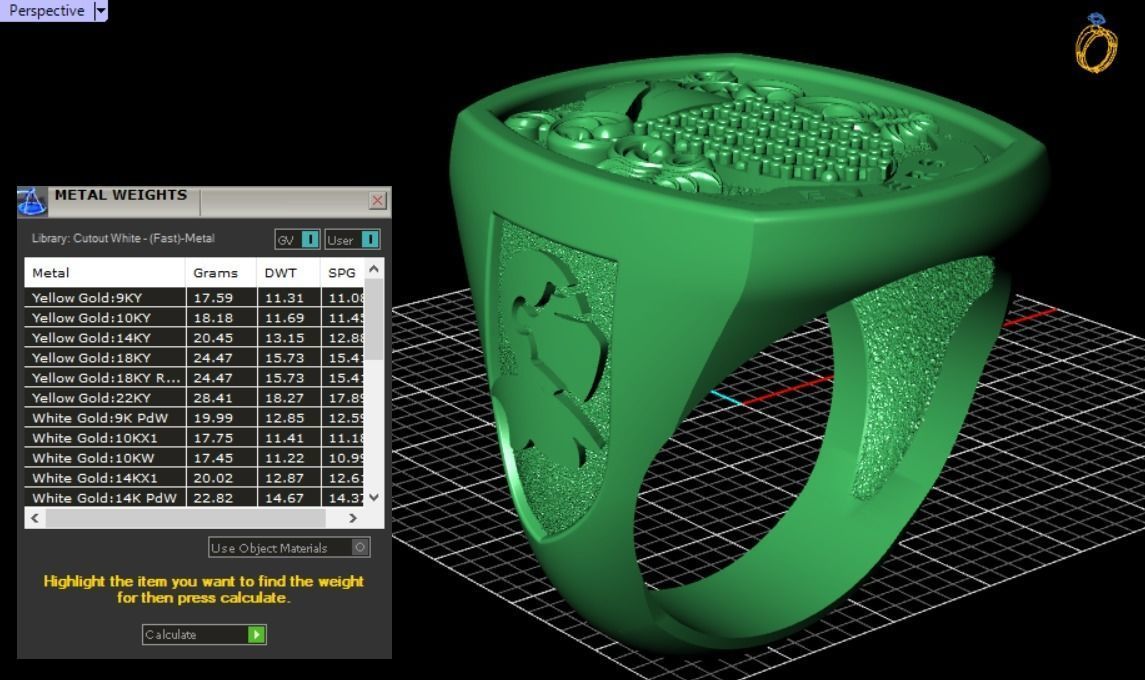Click the green play arrow on Calculate
This screenshot has height=680, width=1145.
(x=256, y=635)
